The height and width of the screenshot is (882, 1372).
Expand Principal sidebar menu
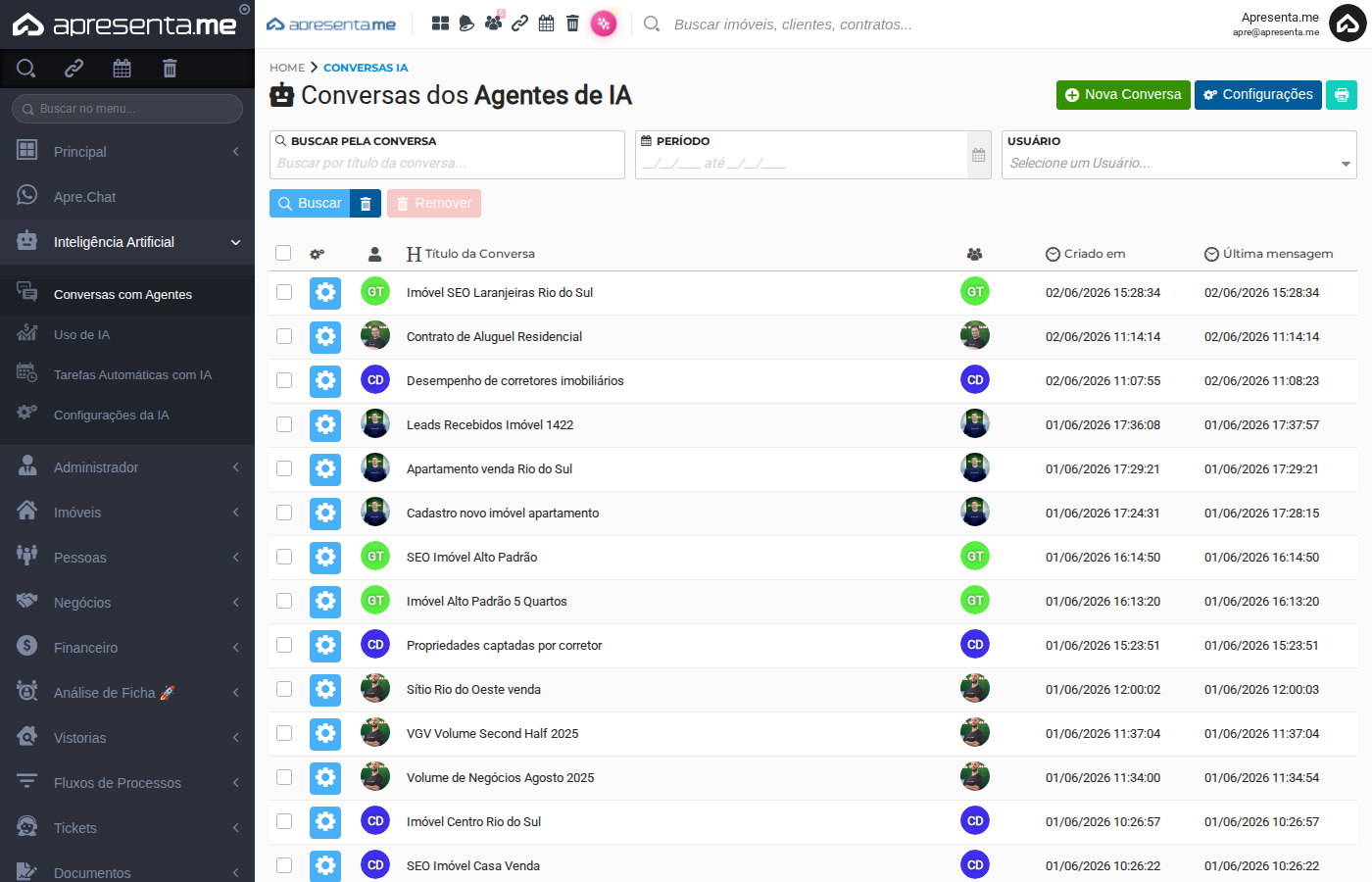(x=127, y=152)
